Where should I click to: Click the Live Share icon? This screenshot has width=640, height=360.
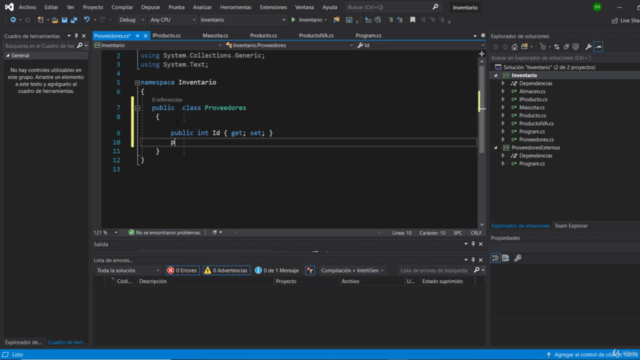[615, 20]
